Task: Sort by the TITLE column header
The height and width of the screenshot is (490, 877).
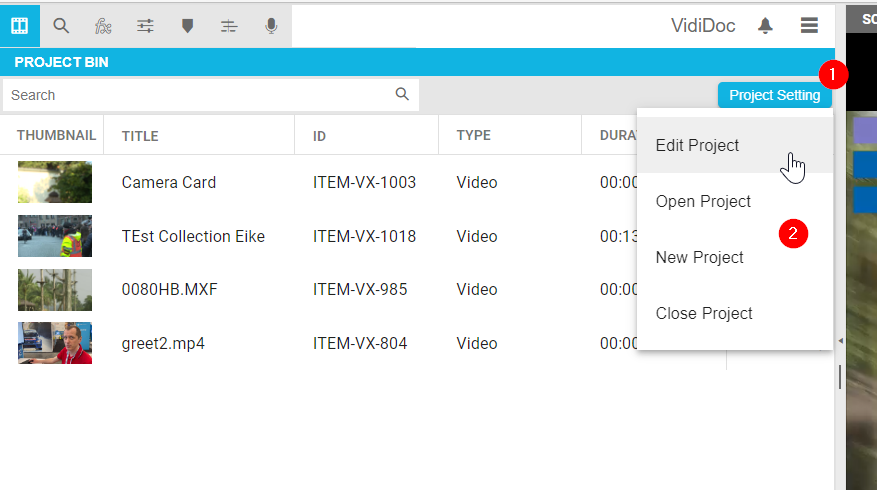Action: (140, 136)
